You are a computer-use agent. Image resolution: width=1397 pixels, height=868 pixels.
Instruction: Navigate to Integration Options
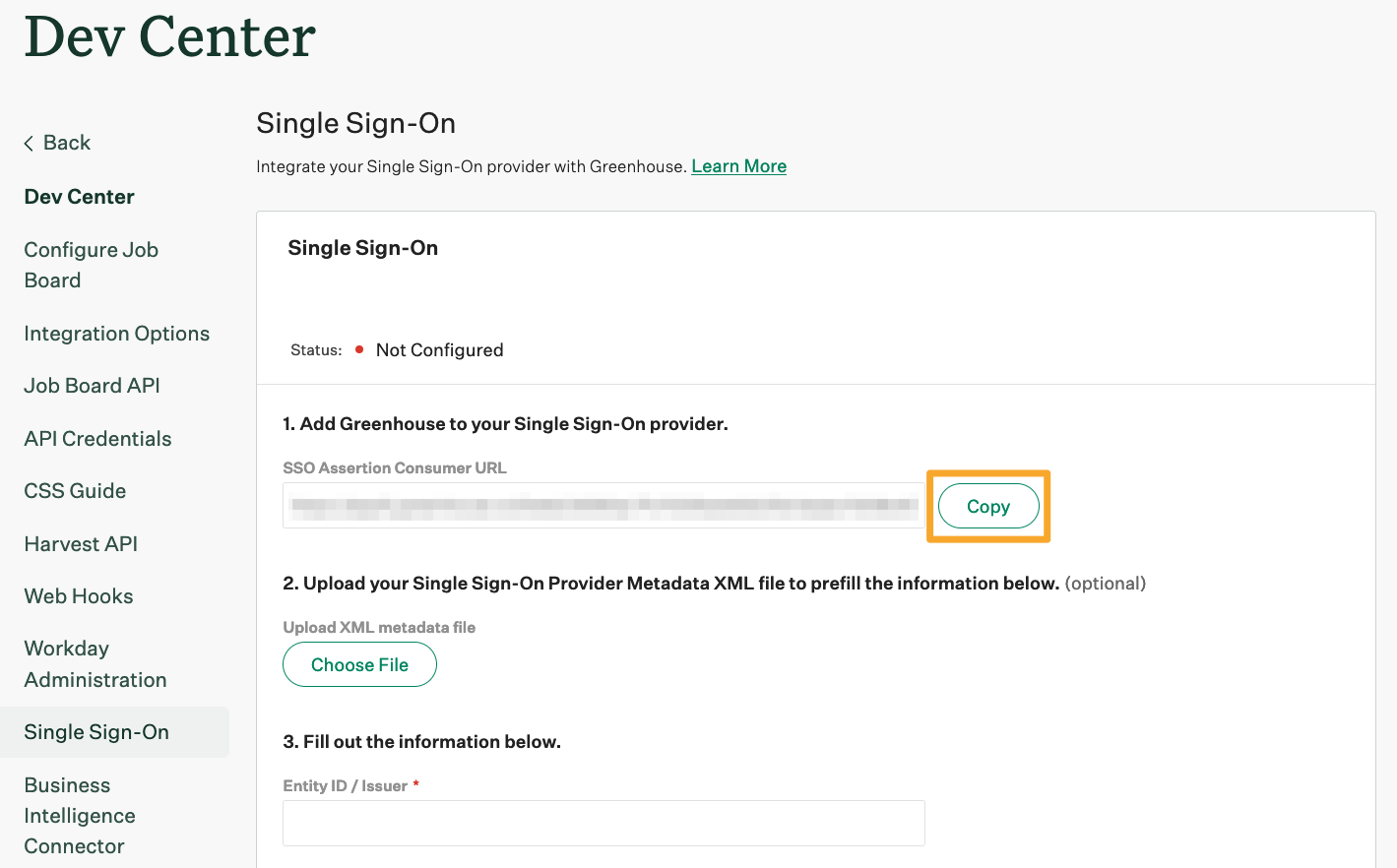pos(116,333)
